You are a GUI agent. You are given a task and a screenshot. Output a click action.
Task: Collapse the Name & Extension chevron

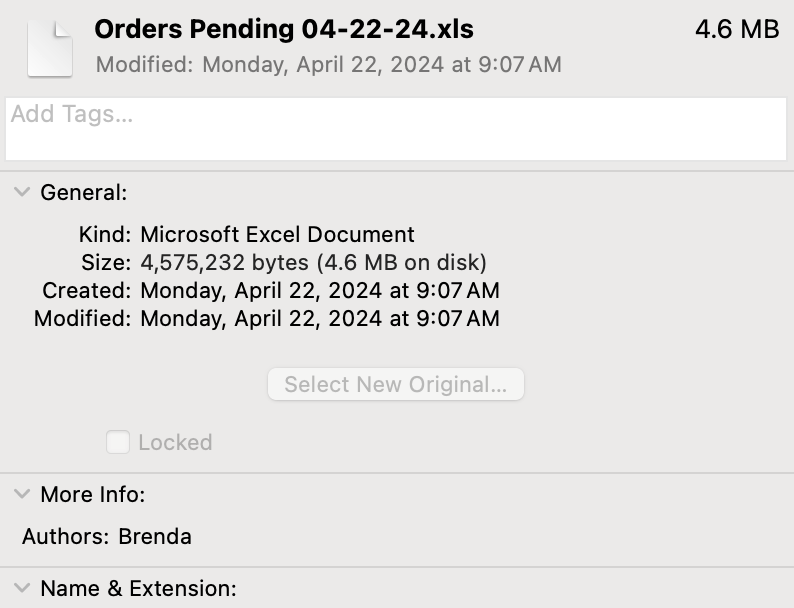(x=22, y=588)
